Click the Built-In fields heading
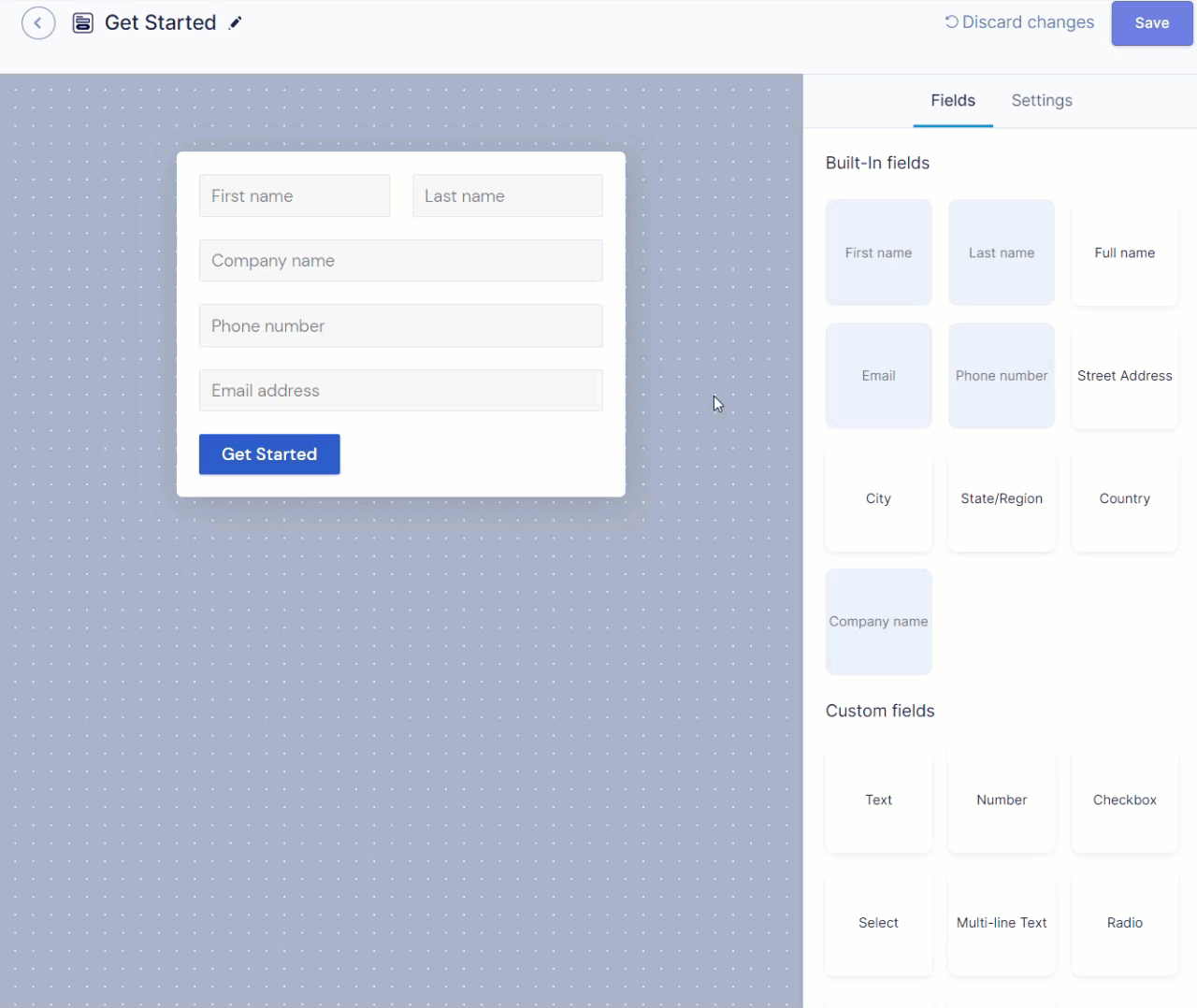Image resolution: width=1197 pixels, height=1008 pixels. coord(877,163)
